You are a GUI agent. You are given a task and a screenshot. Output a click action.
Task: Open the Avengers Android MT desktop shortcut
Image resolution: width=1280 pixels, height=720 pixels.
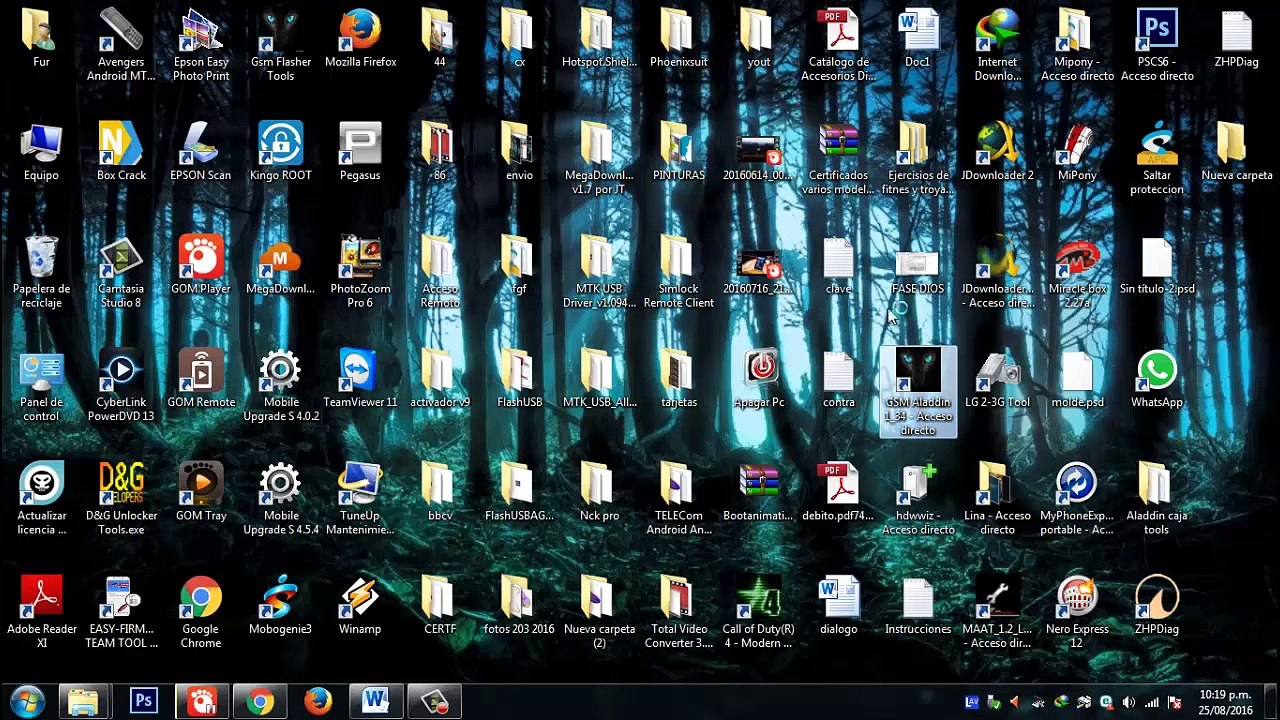pos(121,45)
